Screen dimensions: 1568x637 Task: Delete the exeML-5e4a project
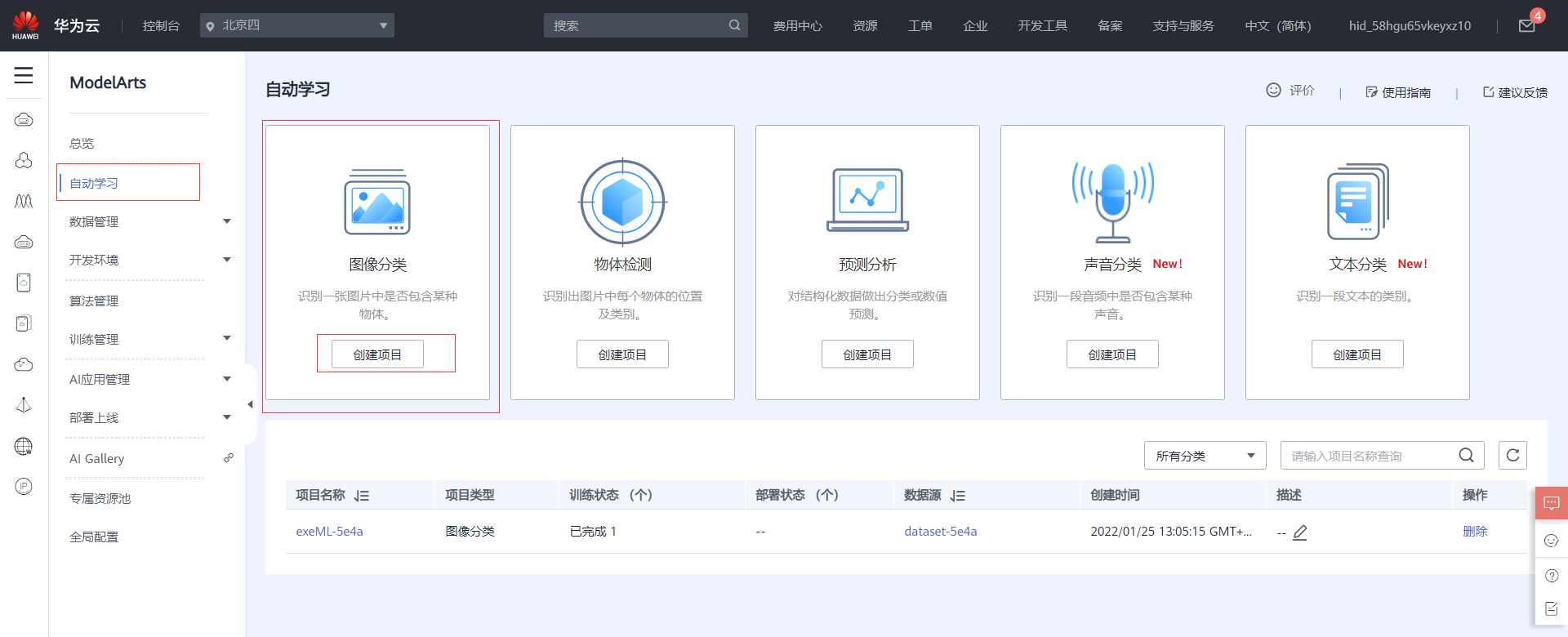(1475, 532)
